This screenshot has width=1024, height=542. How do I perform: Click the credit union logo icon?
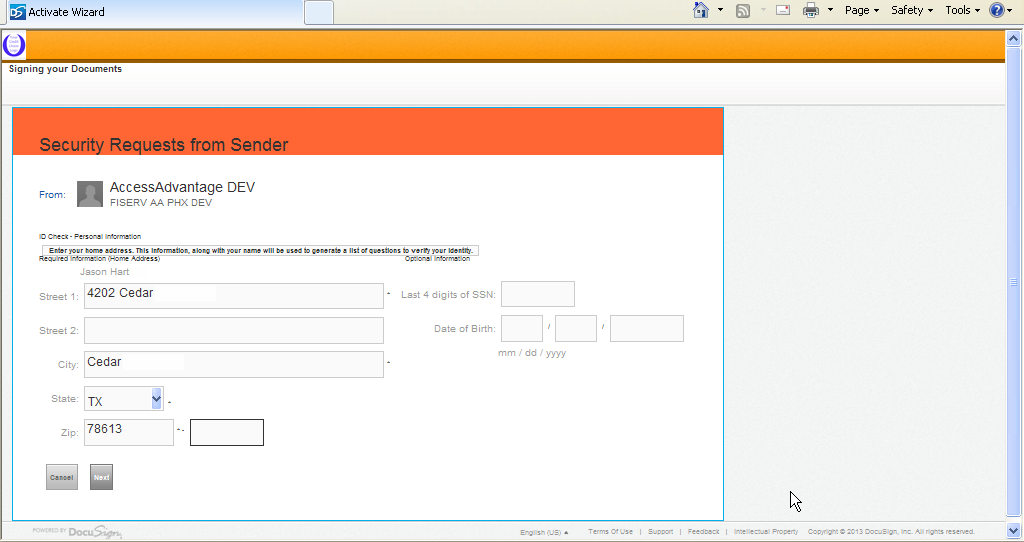14,45
